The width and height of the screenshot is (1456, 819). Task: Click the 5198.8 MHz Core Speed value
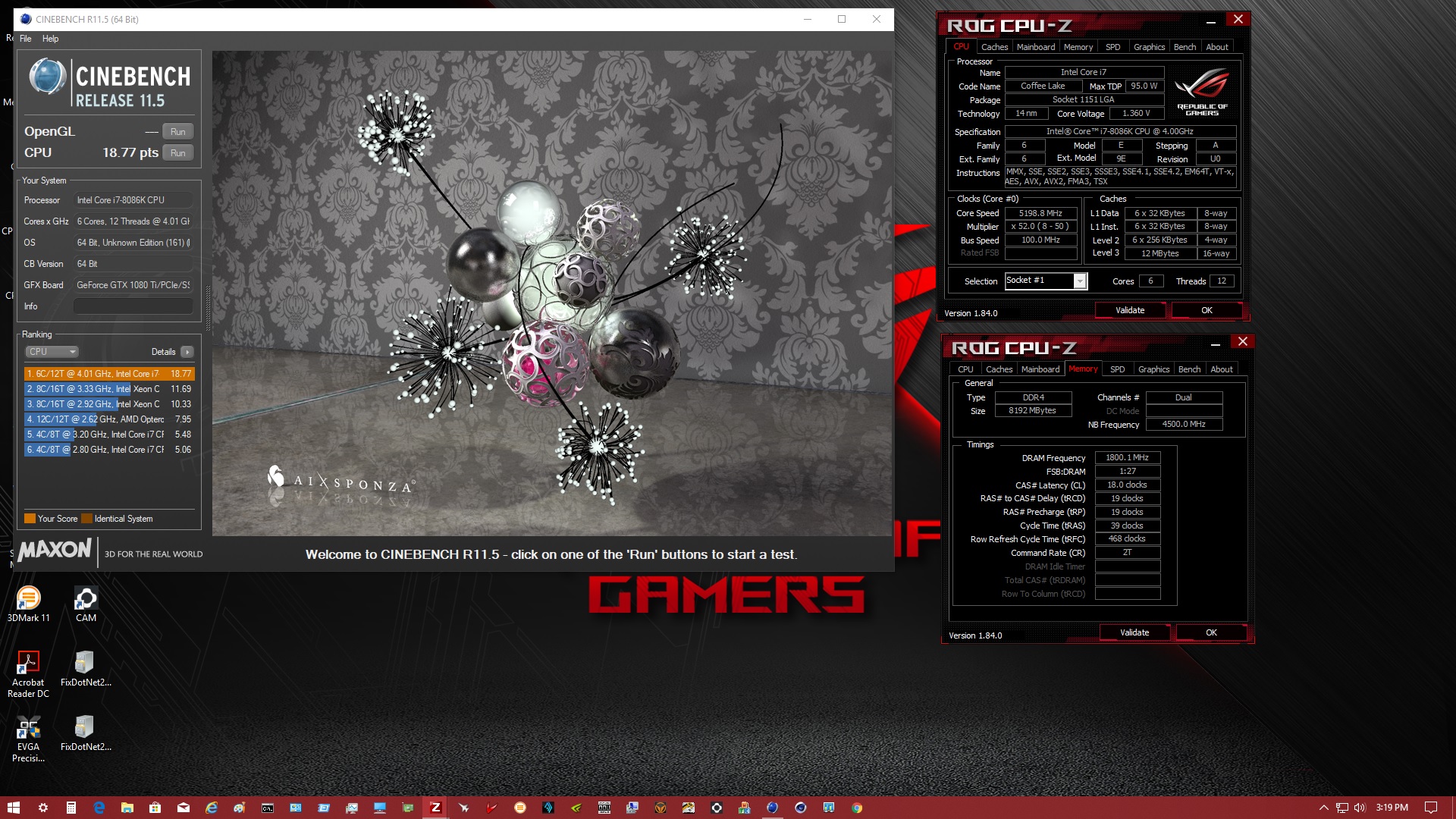[1040, 213]
